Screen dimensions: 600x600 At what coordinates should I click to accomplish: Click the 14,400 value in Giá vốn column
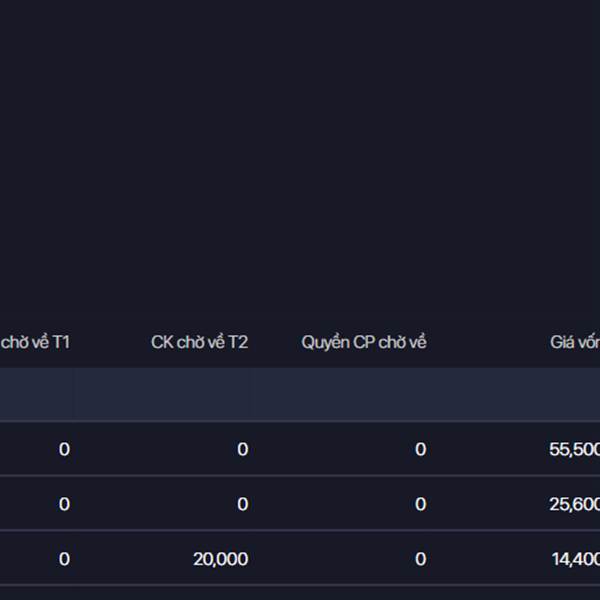click(575, 559)
